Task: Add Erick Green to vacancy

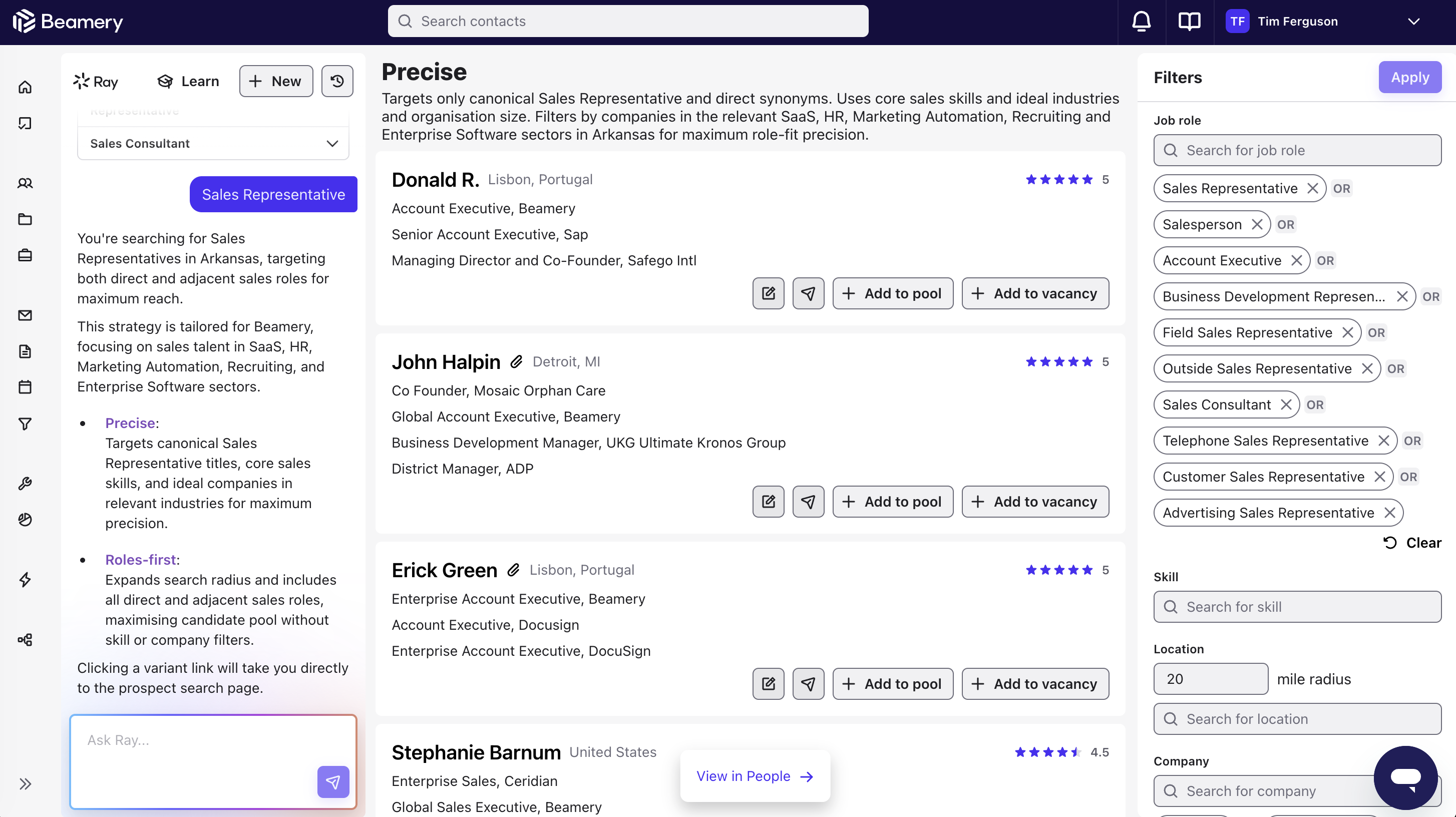Action: coord(1035,684)
